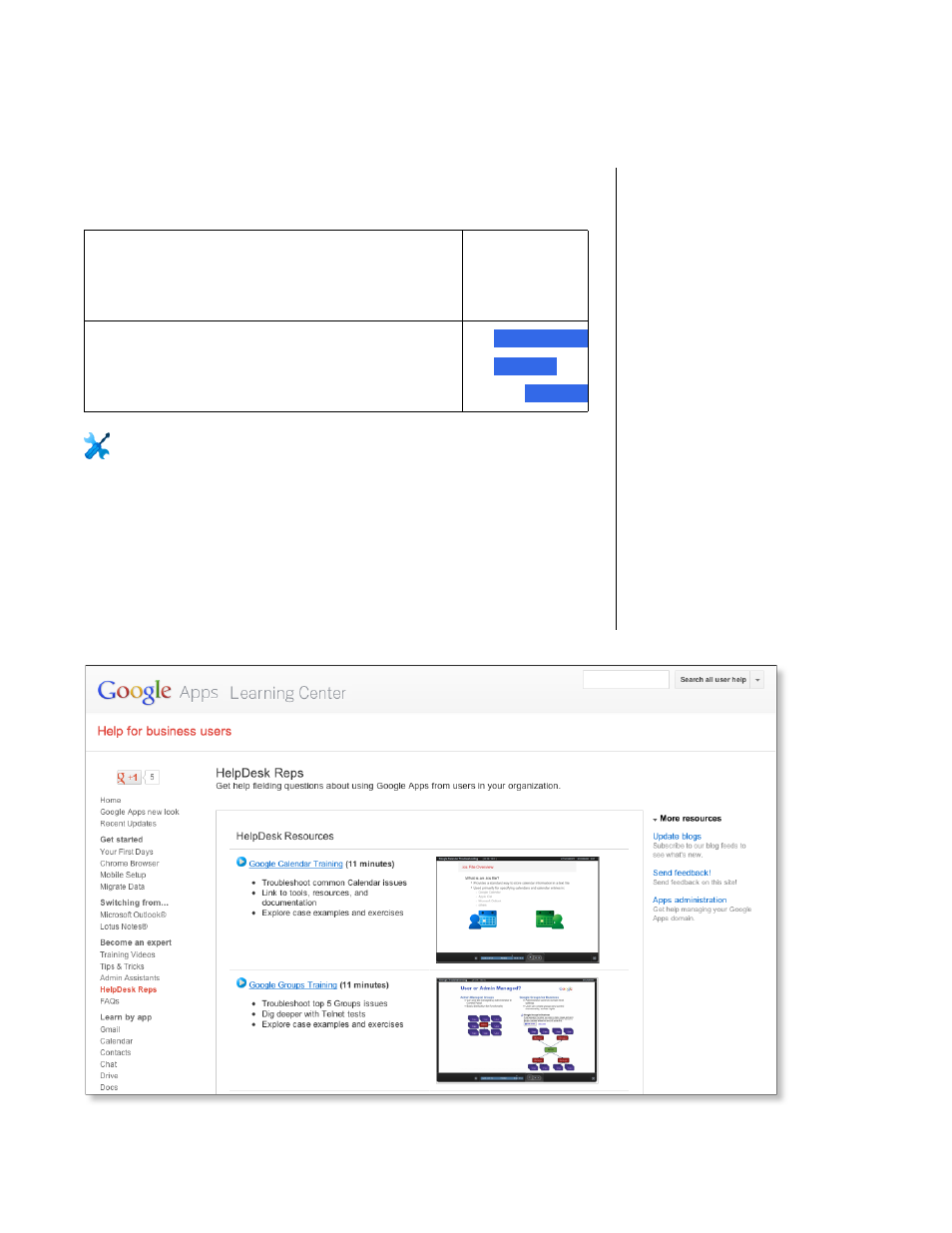Click the Search all user help button
952x1233 pixels.
coord(713,680)
